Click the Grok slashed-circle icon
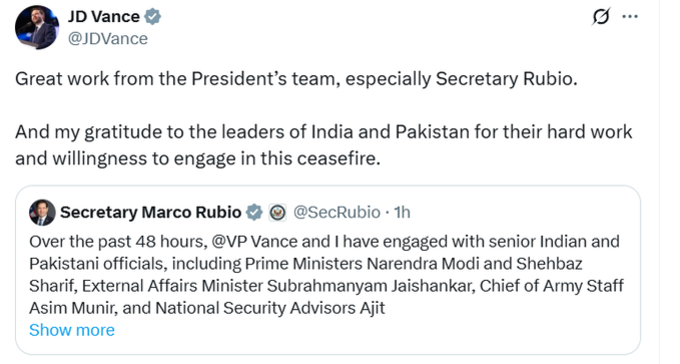This screenshot has width=680, height=364. point(601,16)
